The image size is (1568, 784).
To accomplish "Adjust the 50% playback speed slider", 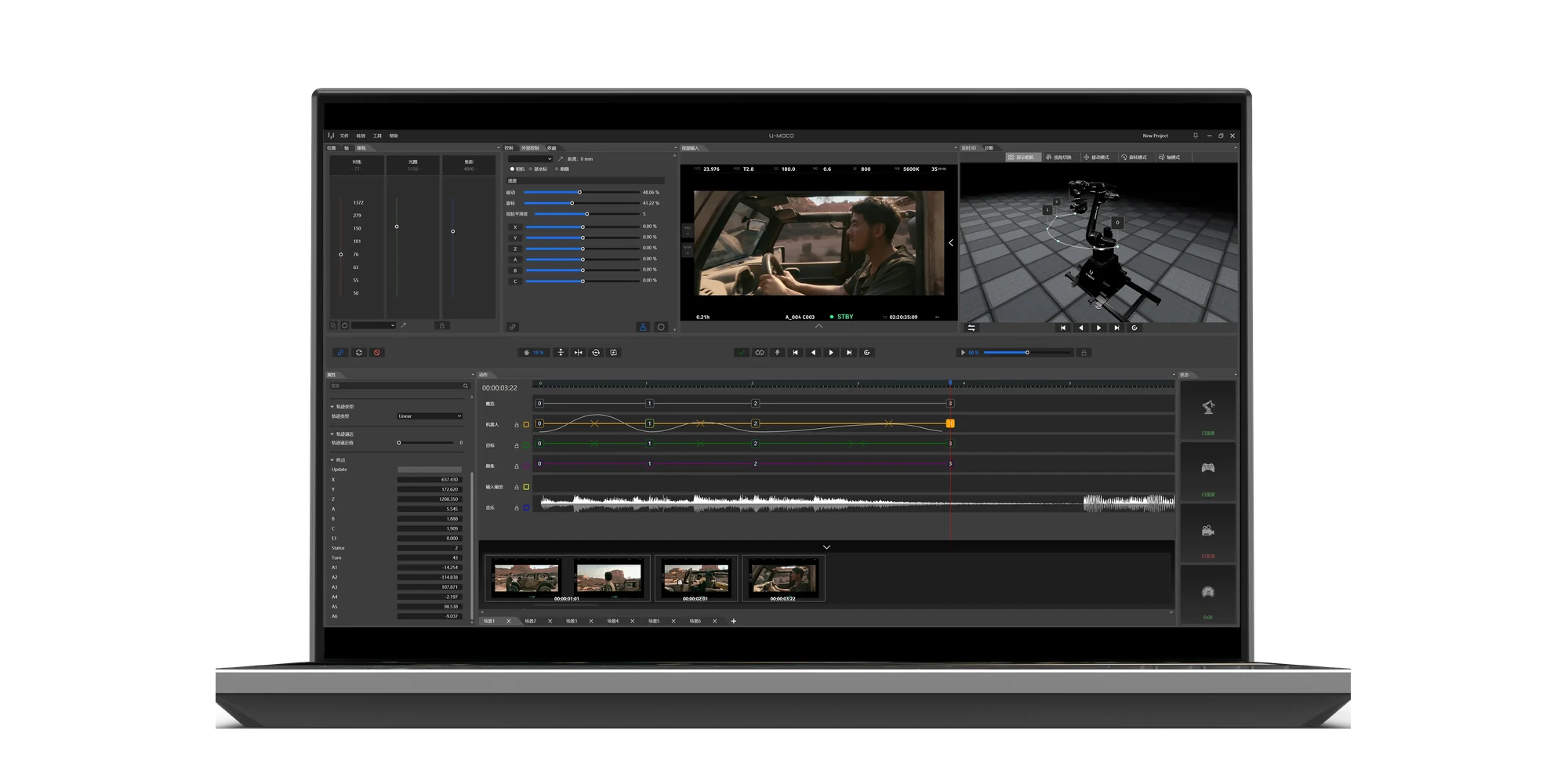I will click(1028, 353).
